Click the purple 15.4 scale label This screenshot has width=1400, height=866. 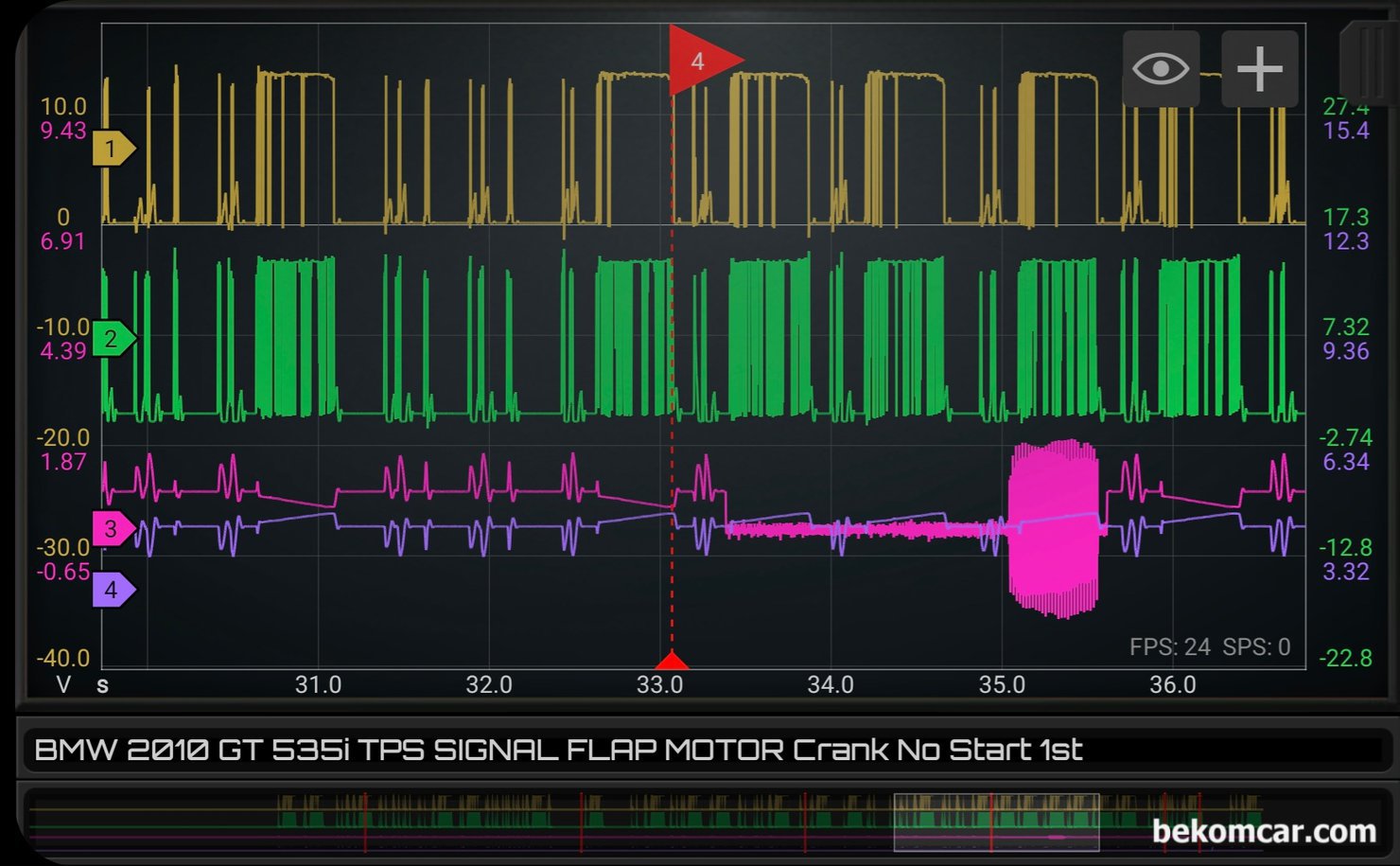(1346, 131)
